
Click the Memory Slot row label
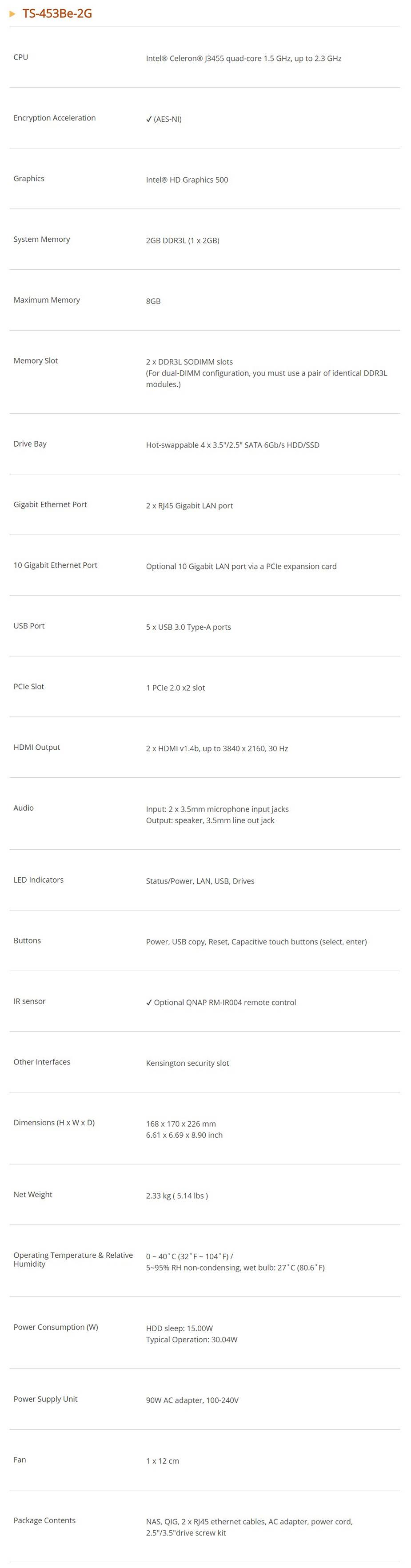coord(35,361)
